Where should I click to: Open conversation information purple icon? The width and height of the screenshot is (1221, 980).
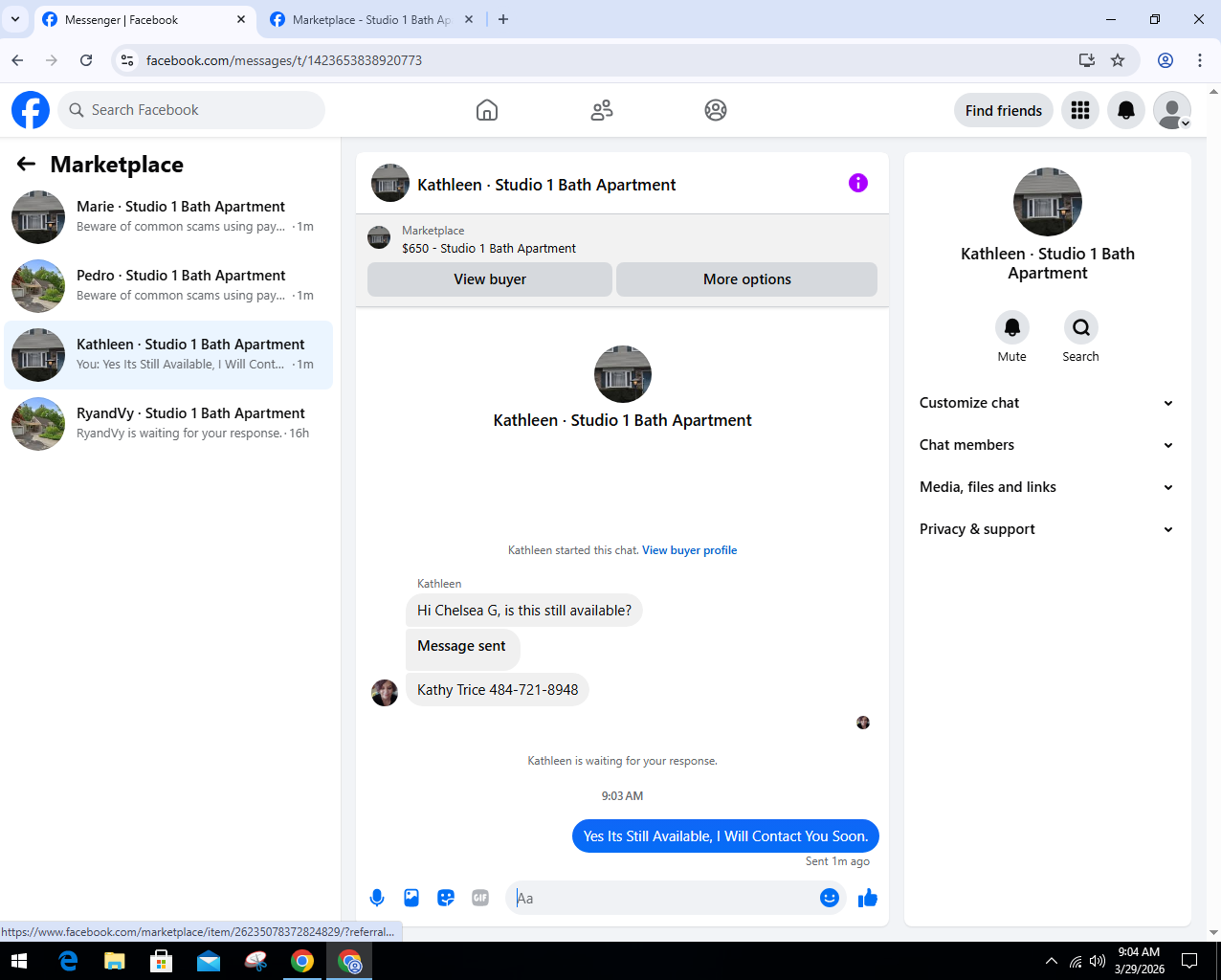point(858,183)
